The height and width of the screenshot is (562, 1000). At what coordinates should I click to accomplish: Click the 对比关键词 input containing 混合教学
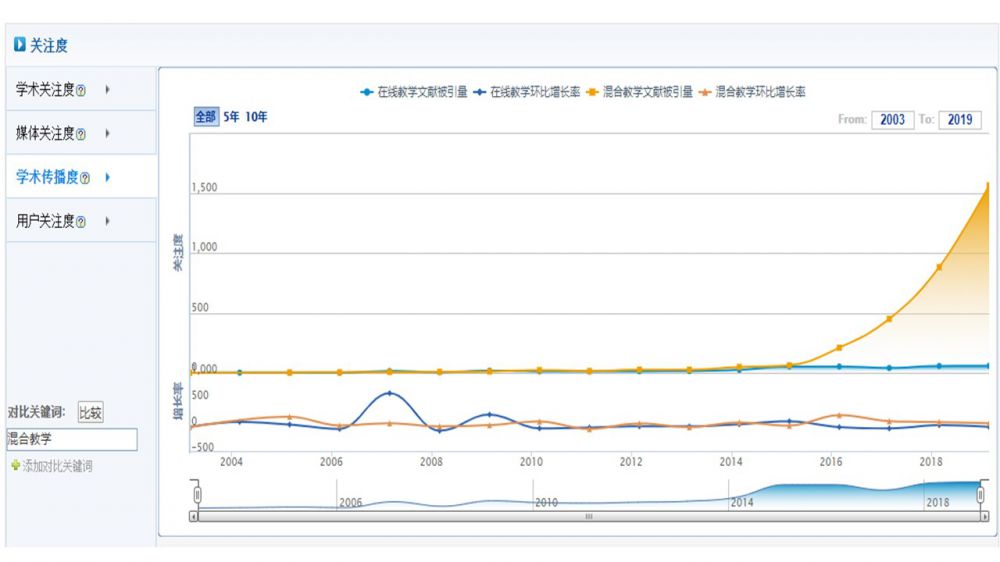pyautogui.click(x=71, y=439)
